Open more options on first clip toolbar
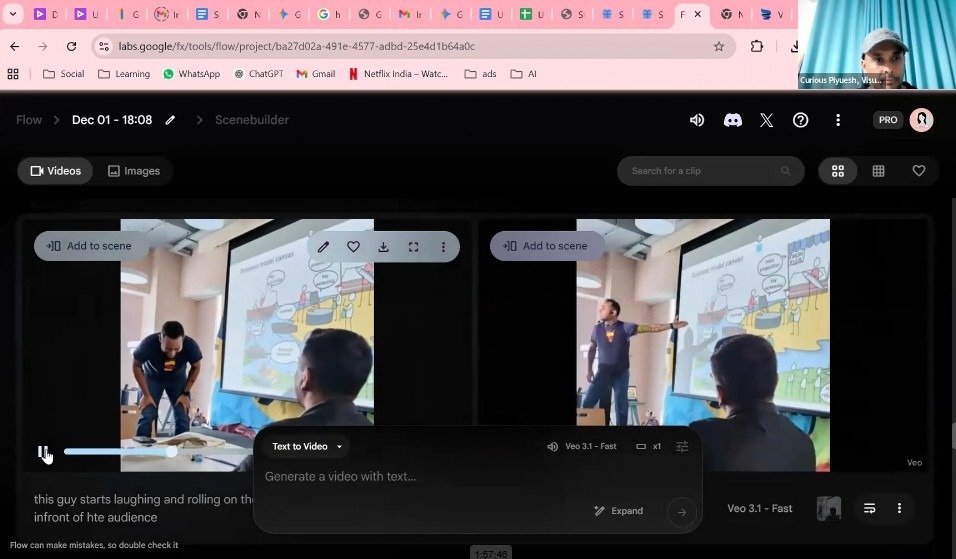This screenshot has width=956, height=559. point(443,246)
